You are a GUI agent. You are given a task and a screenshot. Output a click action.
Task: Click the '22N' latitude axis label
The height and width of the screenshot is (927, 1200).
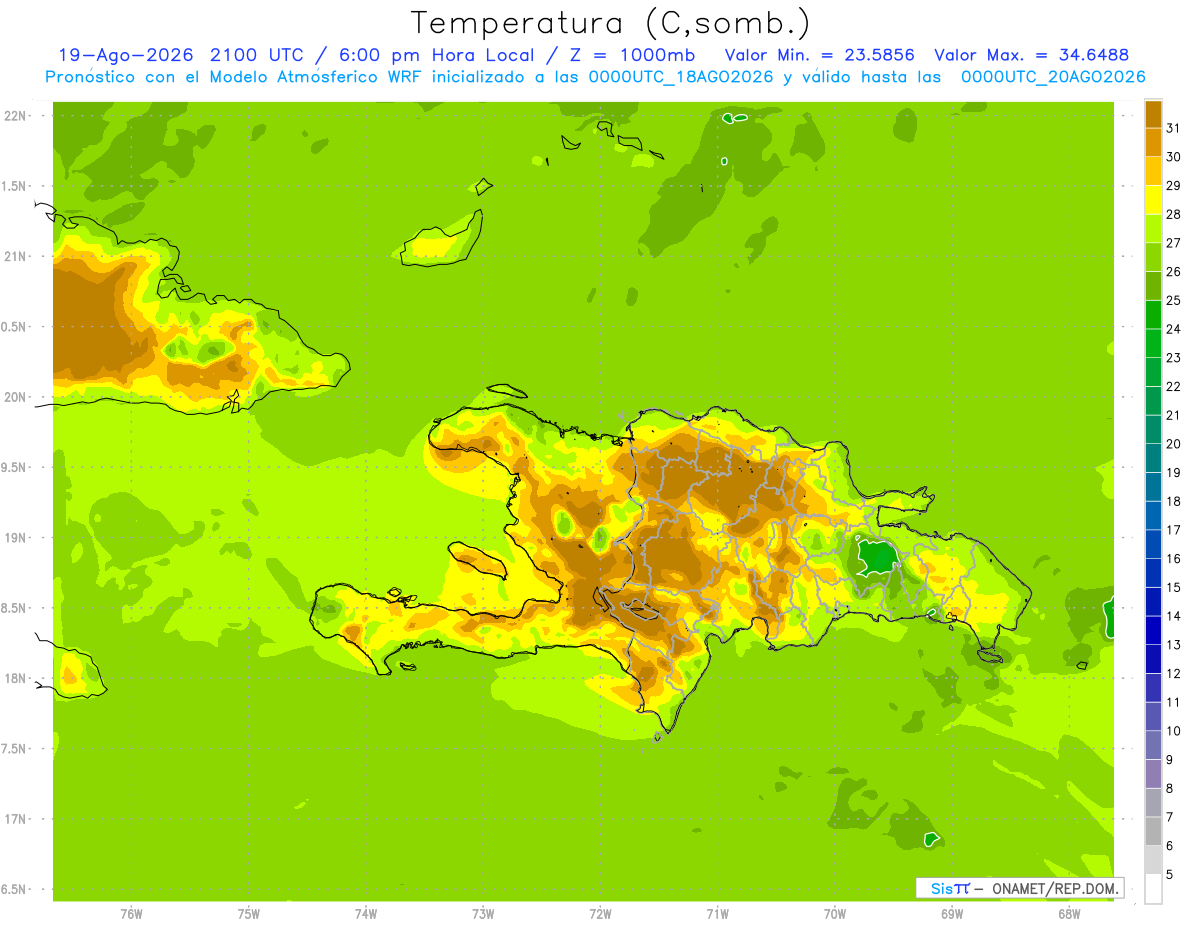pos(13,116)
